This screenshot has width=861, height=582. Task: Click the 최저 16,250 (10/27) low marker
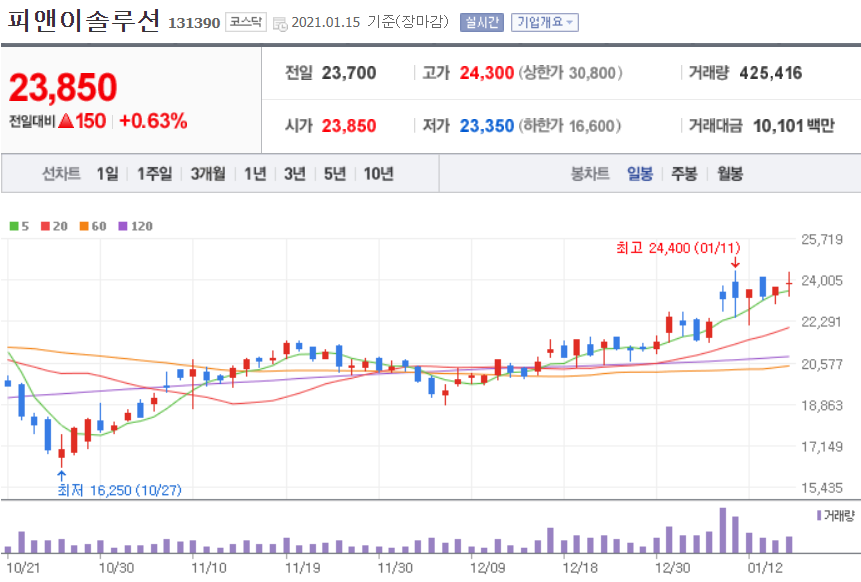coord(119,490)
